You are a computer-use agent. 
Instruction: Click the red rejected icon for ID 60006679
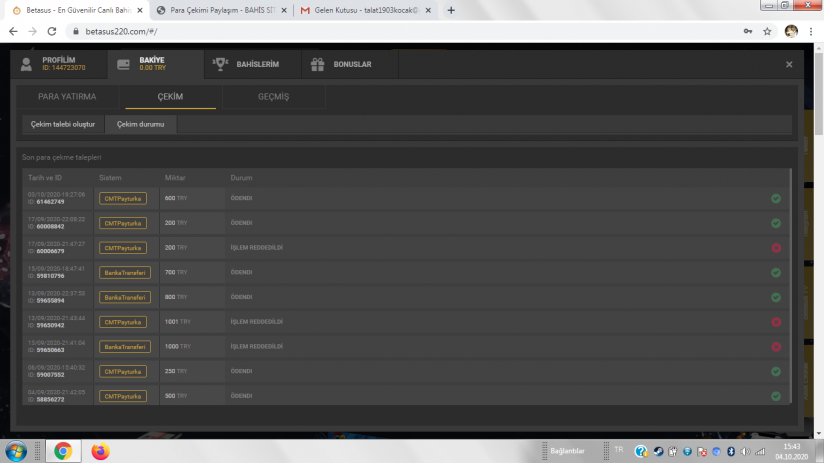(776, 248)
